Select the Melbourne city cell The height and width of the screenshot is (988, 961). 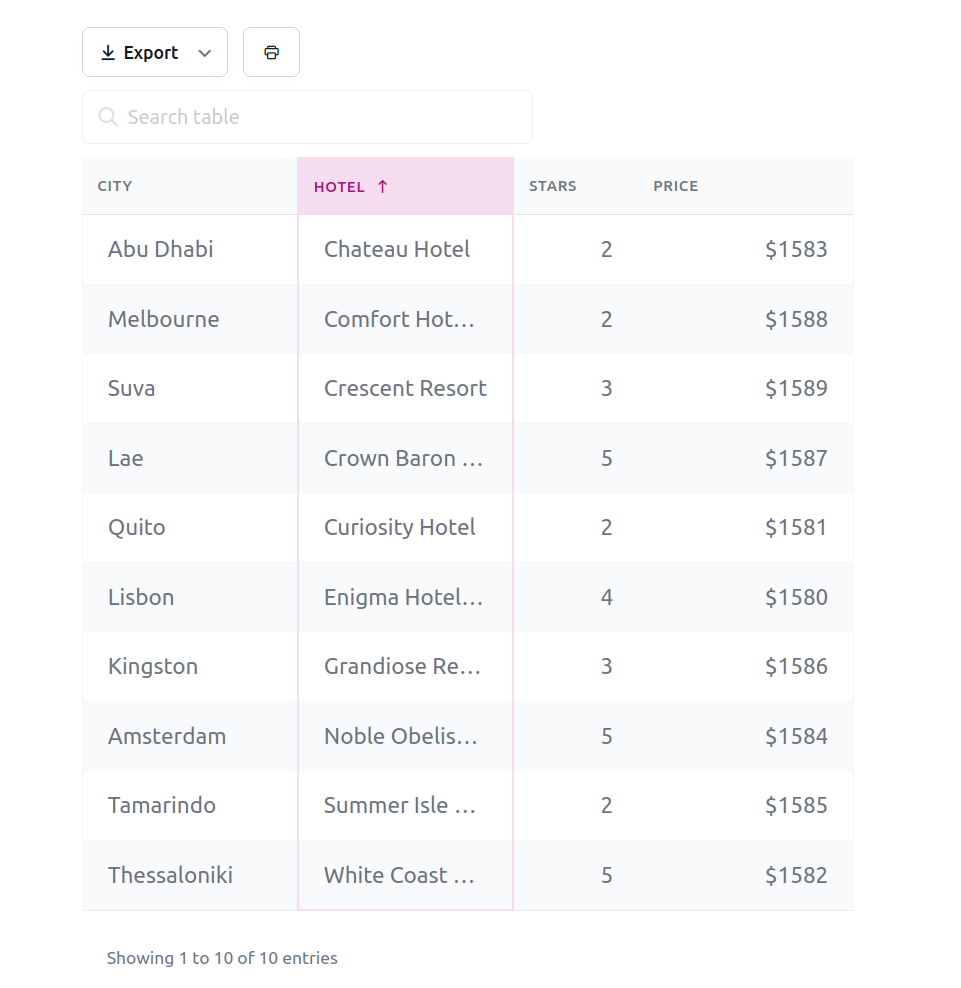[x=190, y=319]
